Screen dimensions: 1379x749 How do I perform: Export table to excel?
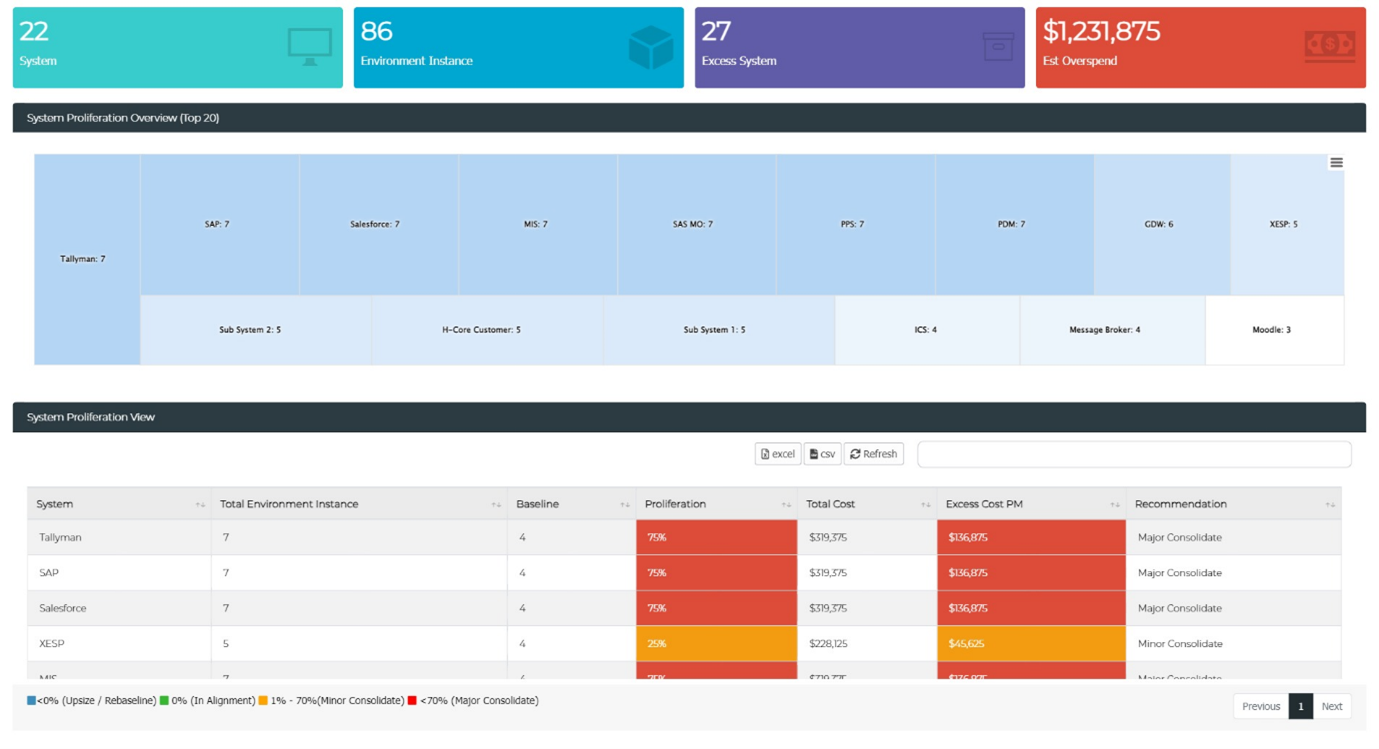(x=777, y=454)
